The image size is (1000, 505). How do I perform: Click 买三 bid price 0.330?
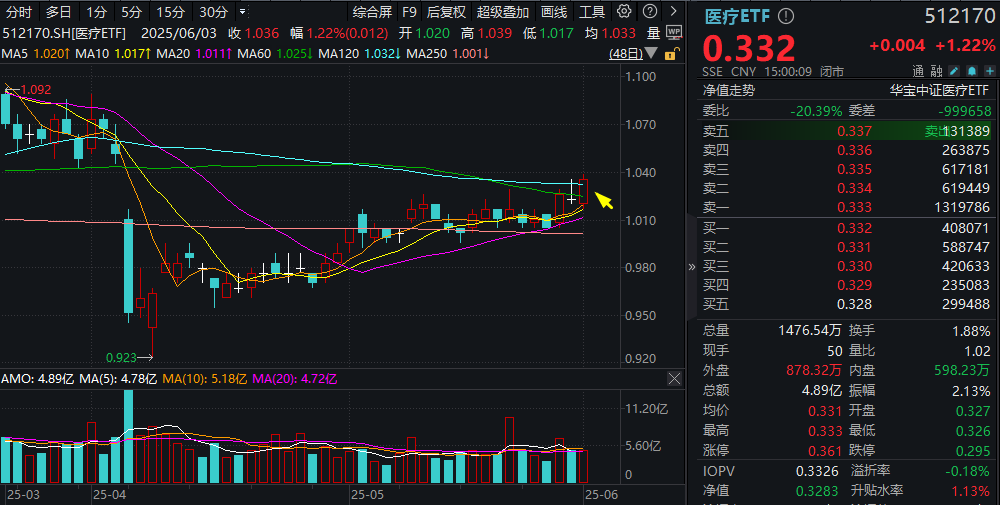pyautogui.click(x=855, y=267)
